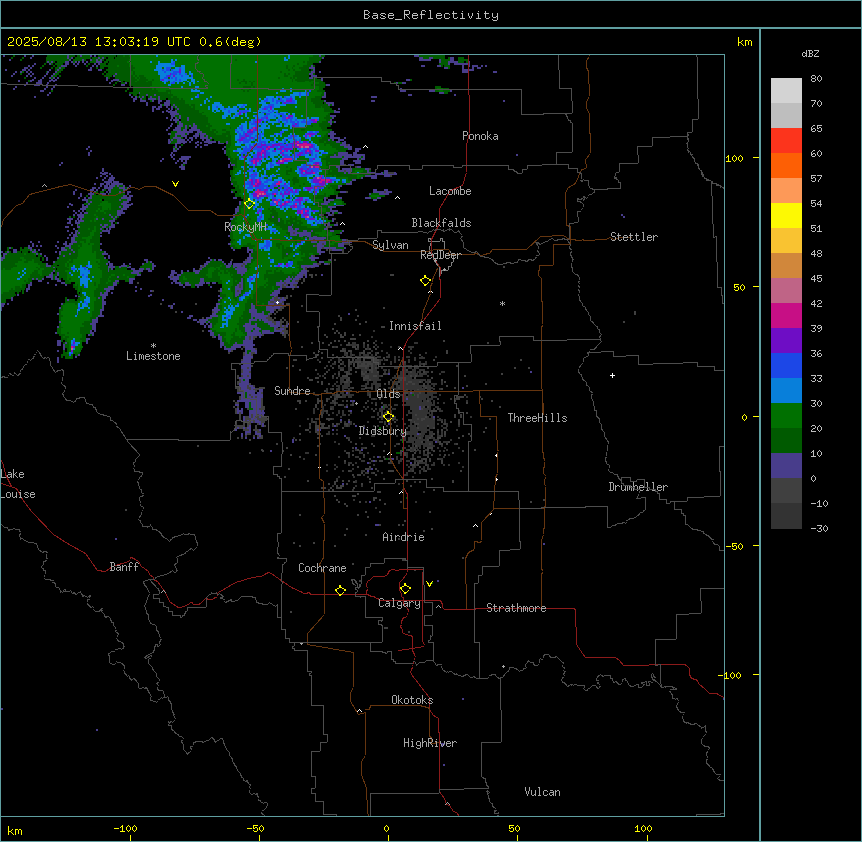Pick the blue 33-36 dBZ legend swatch

pyautogui.click(x=786, y=365)
